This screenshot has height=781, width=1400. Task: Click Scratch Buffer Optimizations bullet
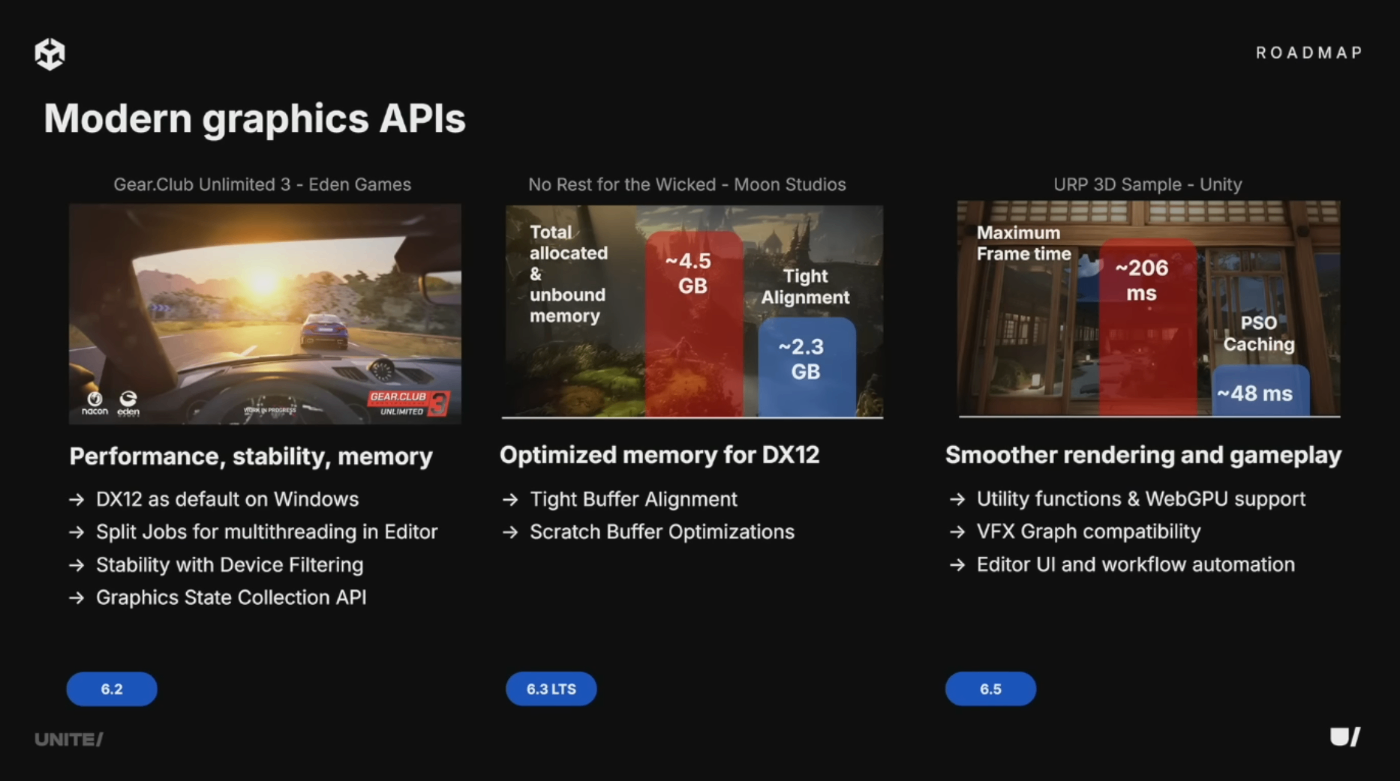click(x=662, y=532)
